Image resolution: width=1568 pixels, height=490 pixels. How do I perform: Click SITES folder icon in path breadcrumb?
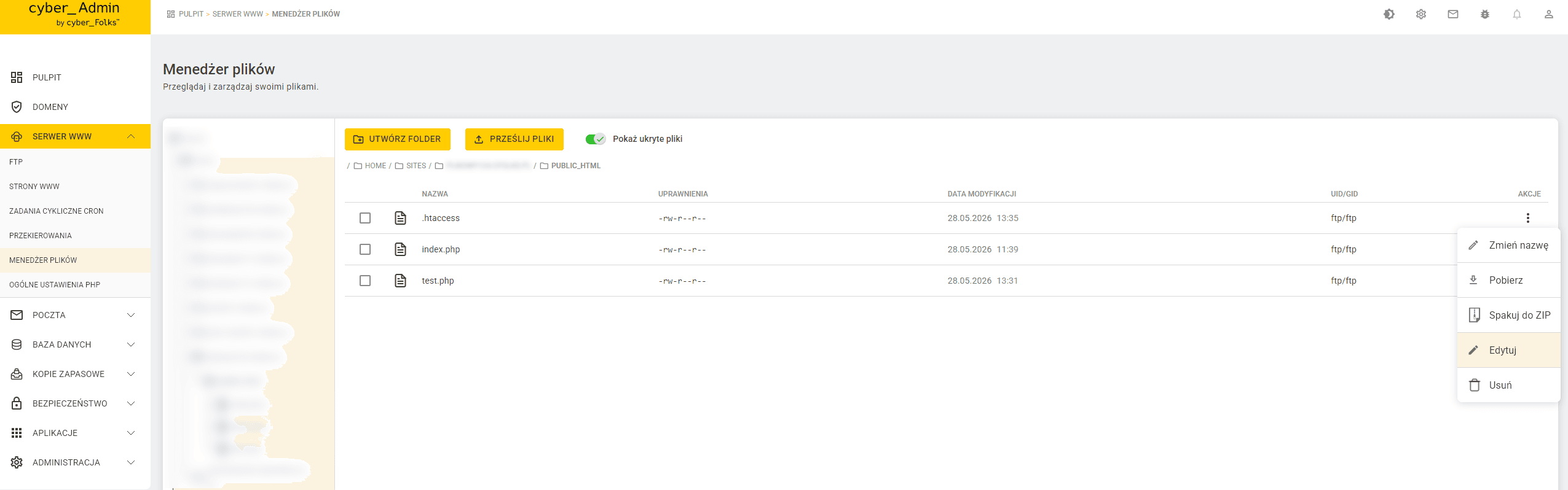[x=399, y=166]
